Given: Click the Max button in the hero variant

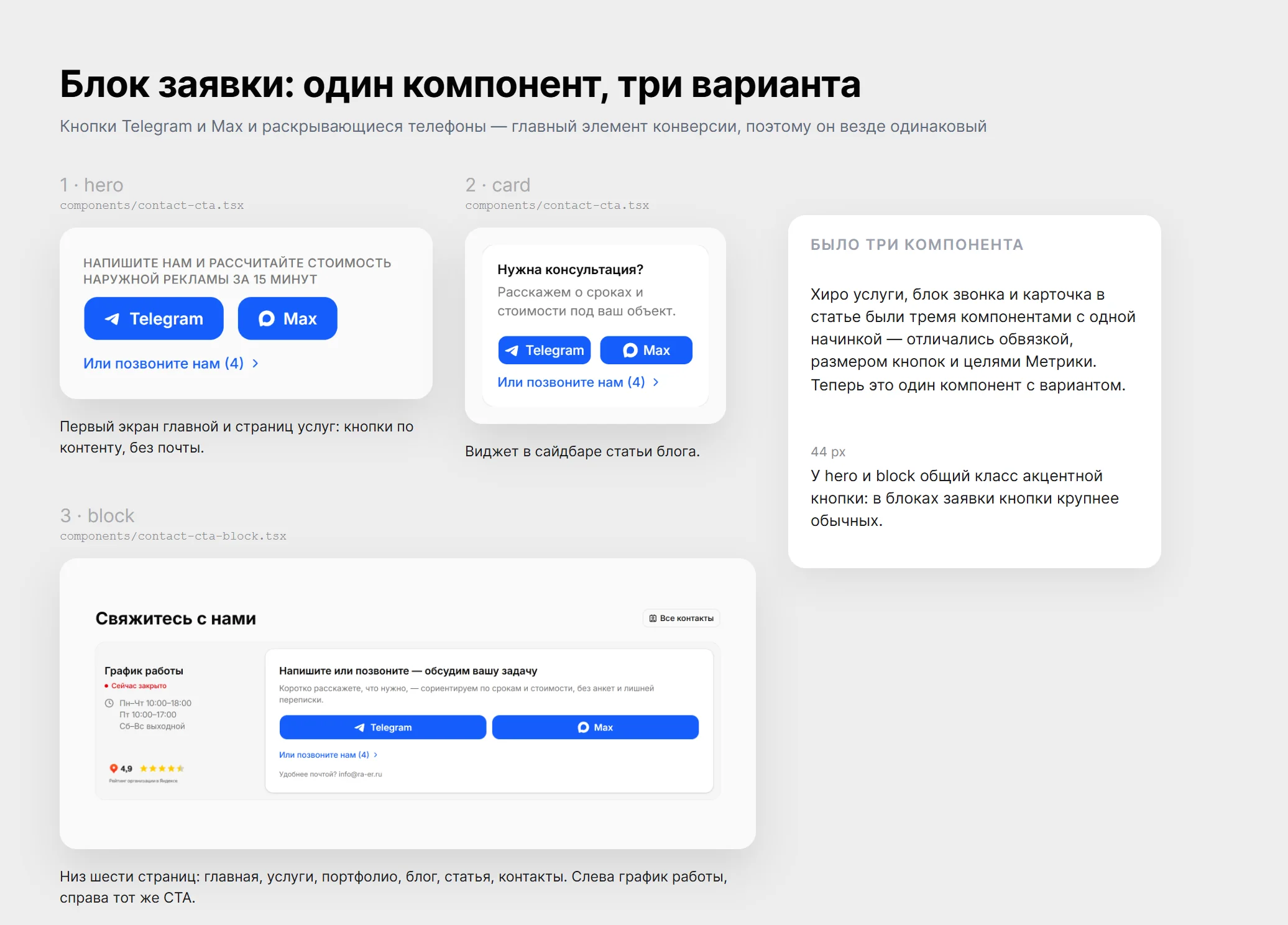Looking at the screenshot, I should (x=287, y=318).
